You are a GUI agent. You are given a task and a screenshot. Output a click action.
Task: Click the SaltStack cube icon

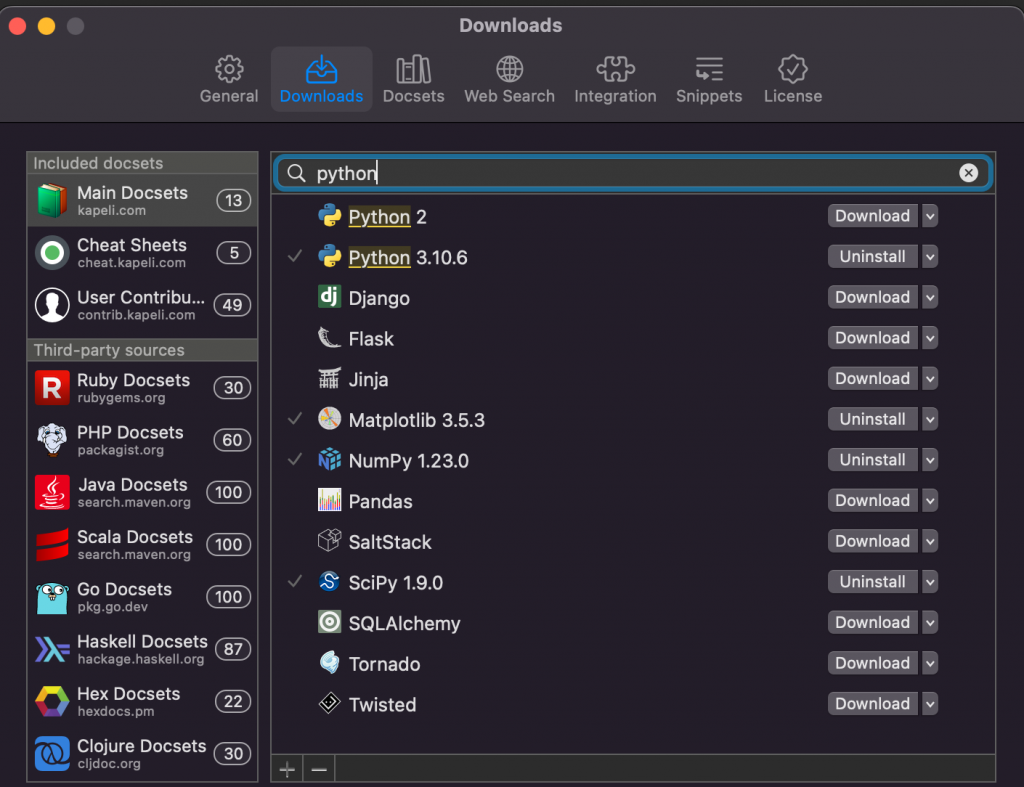(329, 541)
